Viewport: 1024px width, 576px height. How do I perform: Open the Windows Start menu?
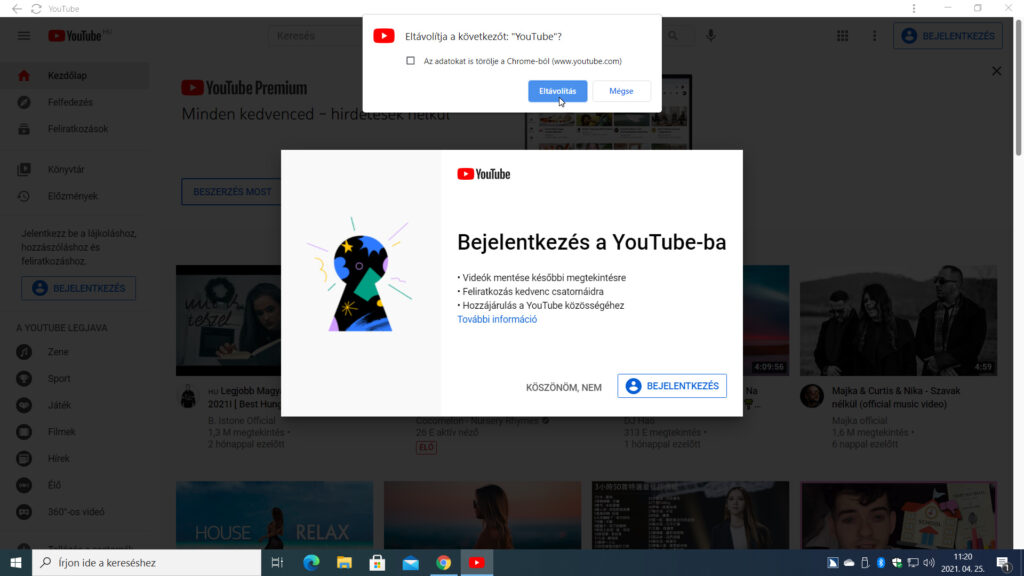(x=16, y=562)
